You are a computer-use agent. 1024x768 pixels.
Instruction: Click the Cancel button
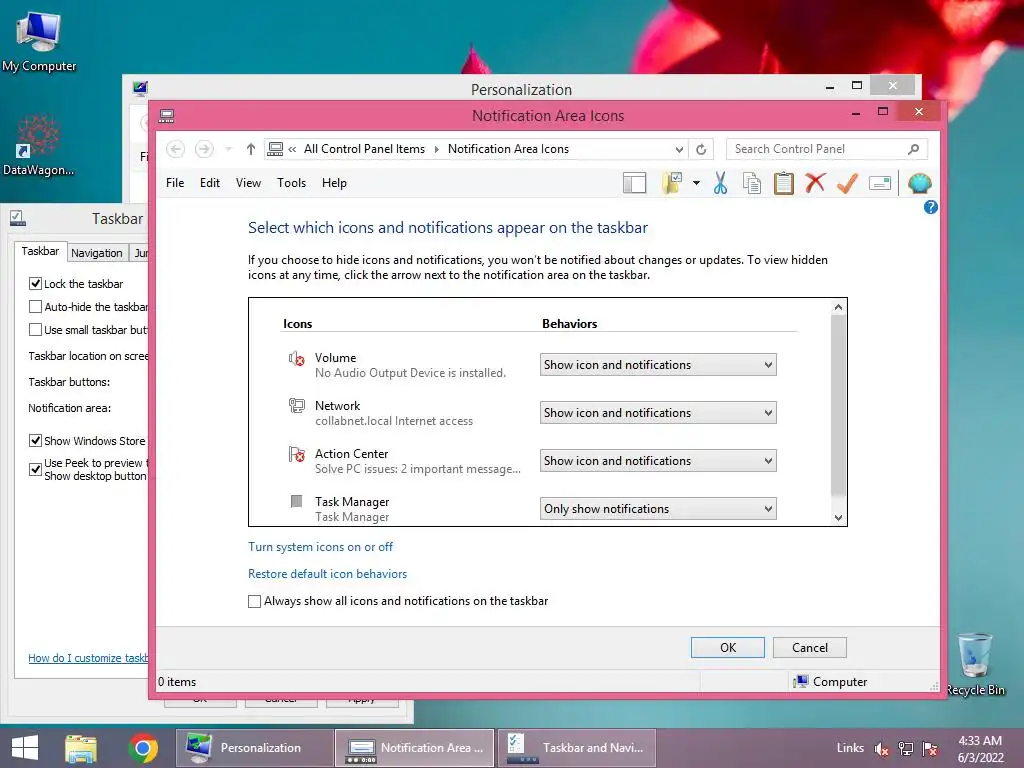click(810, 647)
